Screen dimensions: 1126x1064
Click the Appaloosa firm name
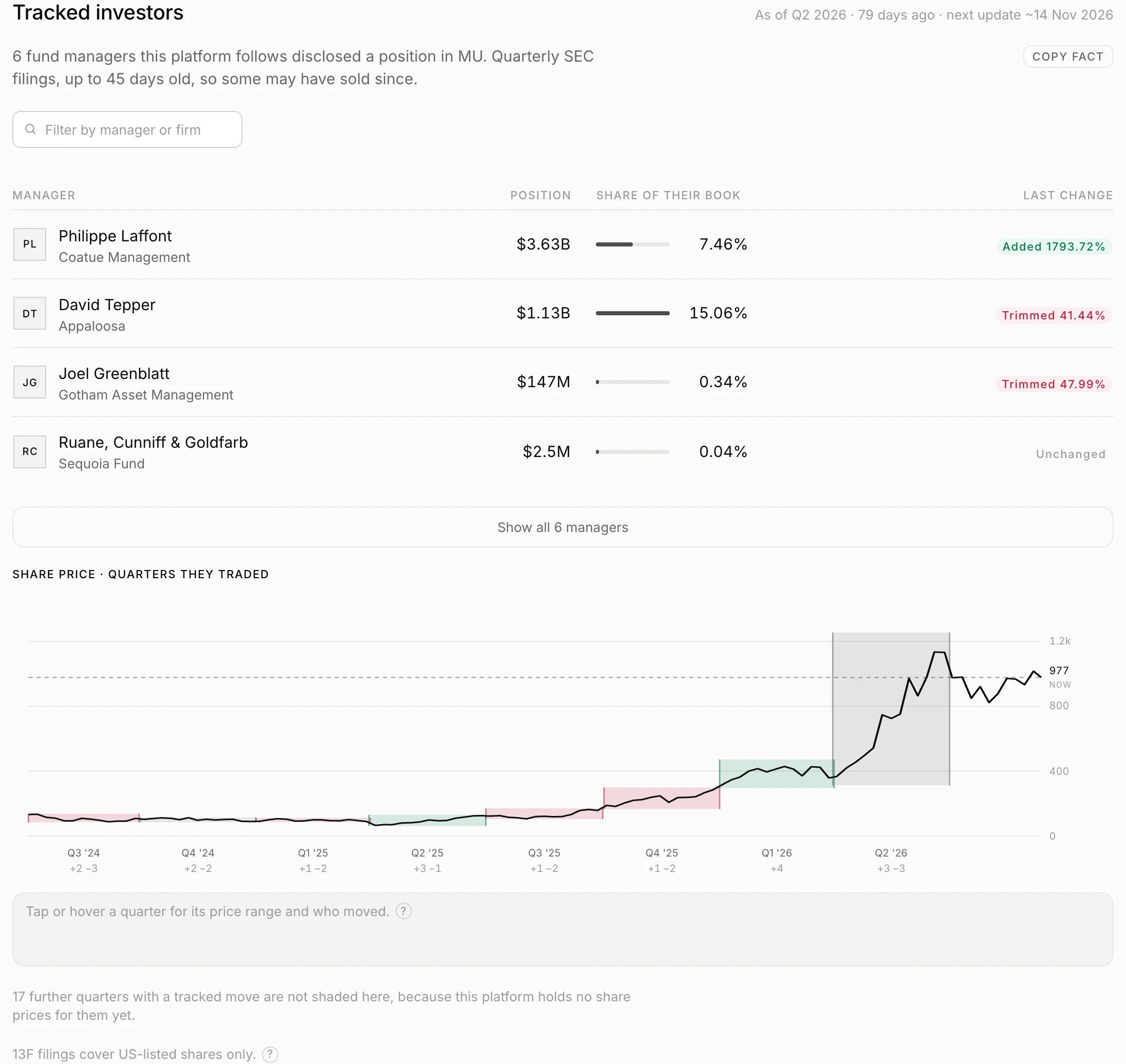[x=92, y=326]
